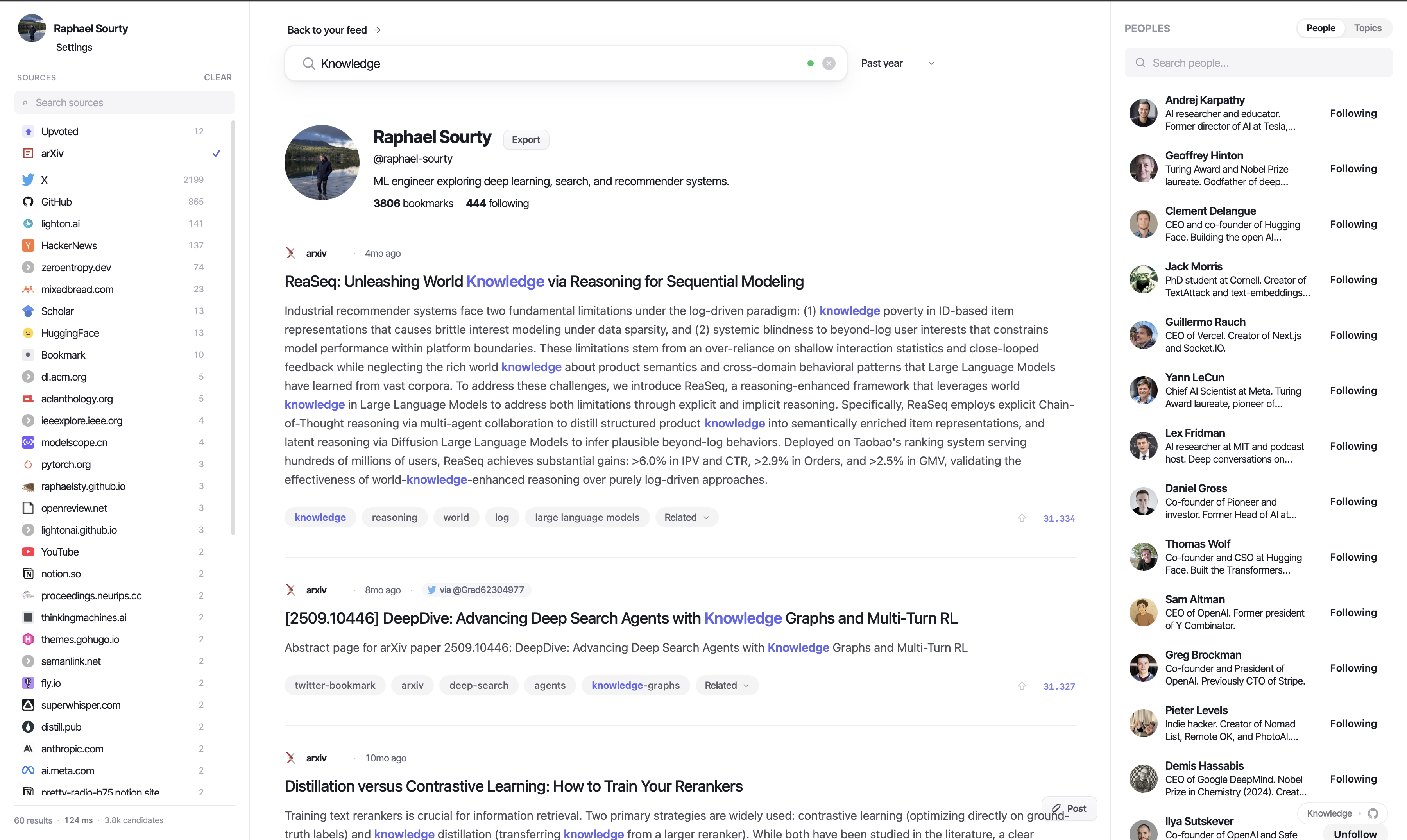Image resolution: width=1407 pixels, height=840 pixels.
Task: Switch to the Topics tab
Action: pyautogui.click(x=1368, y=28)
